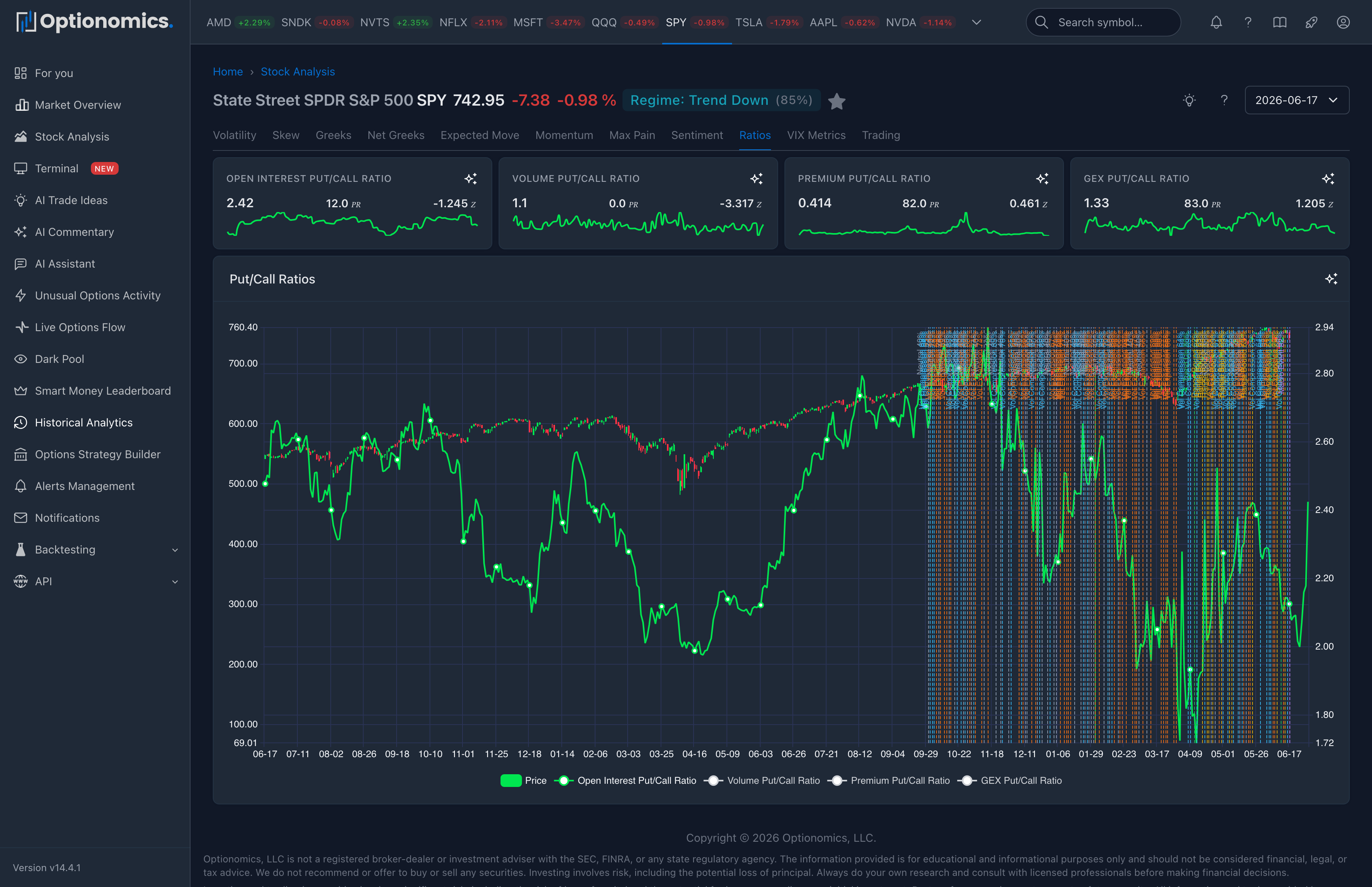Click the help icon beside date selector
The image size is (1372, 887).
(1224, 100)
